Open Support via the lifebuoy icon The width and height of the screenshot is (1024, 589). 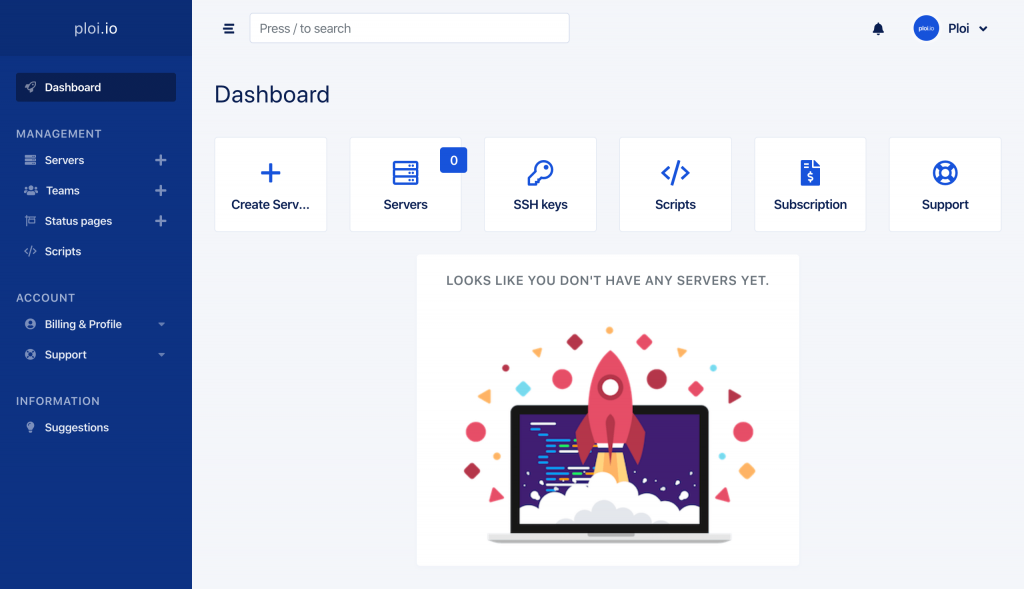[944, 172]
